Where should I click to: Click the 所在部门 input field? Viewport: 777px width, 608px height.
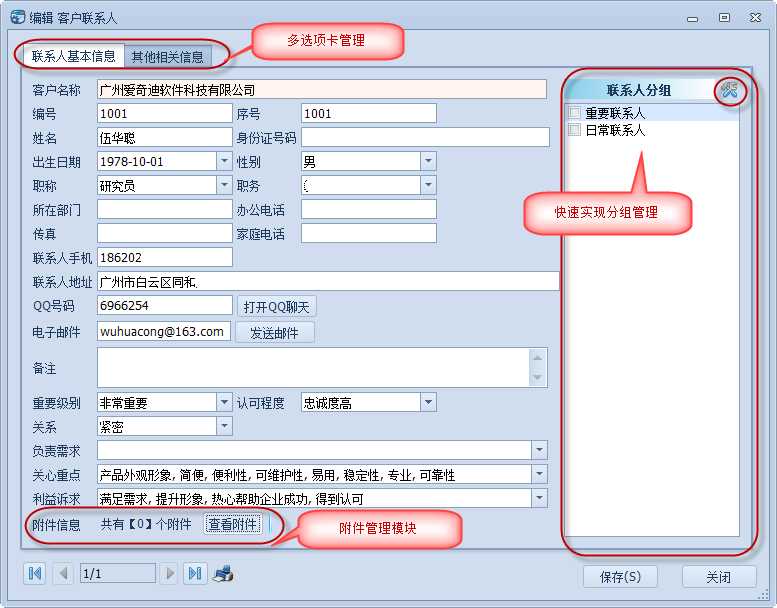pyautogui.click(x=165, y=209)
